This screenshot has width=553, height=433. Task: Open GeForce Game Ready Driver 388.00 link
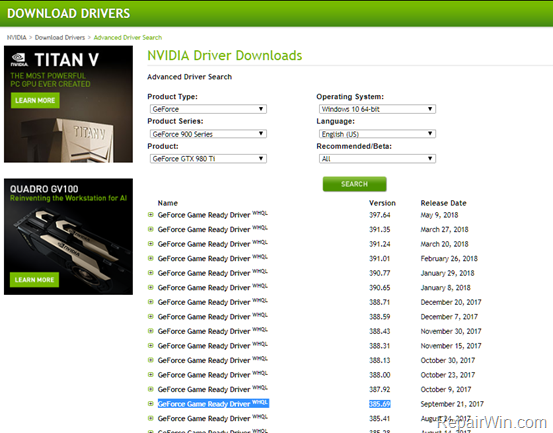click(212, 375)
